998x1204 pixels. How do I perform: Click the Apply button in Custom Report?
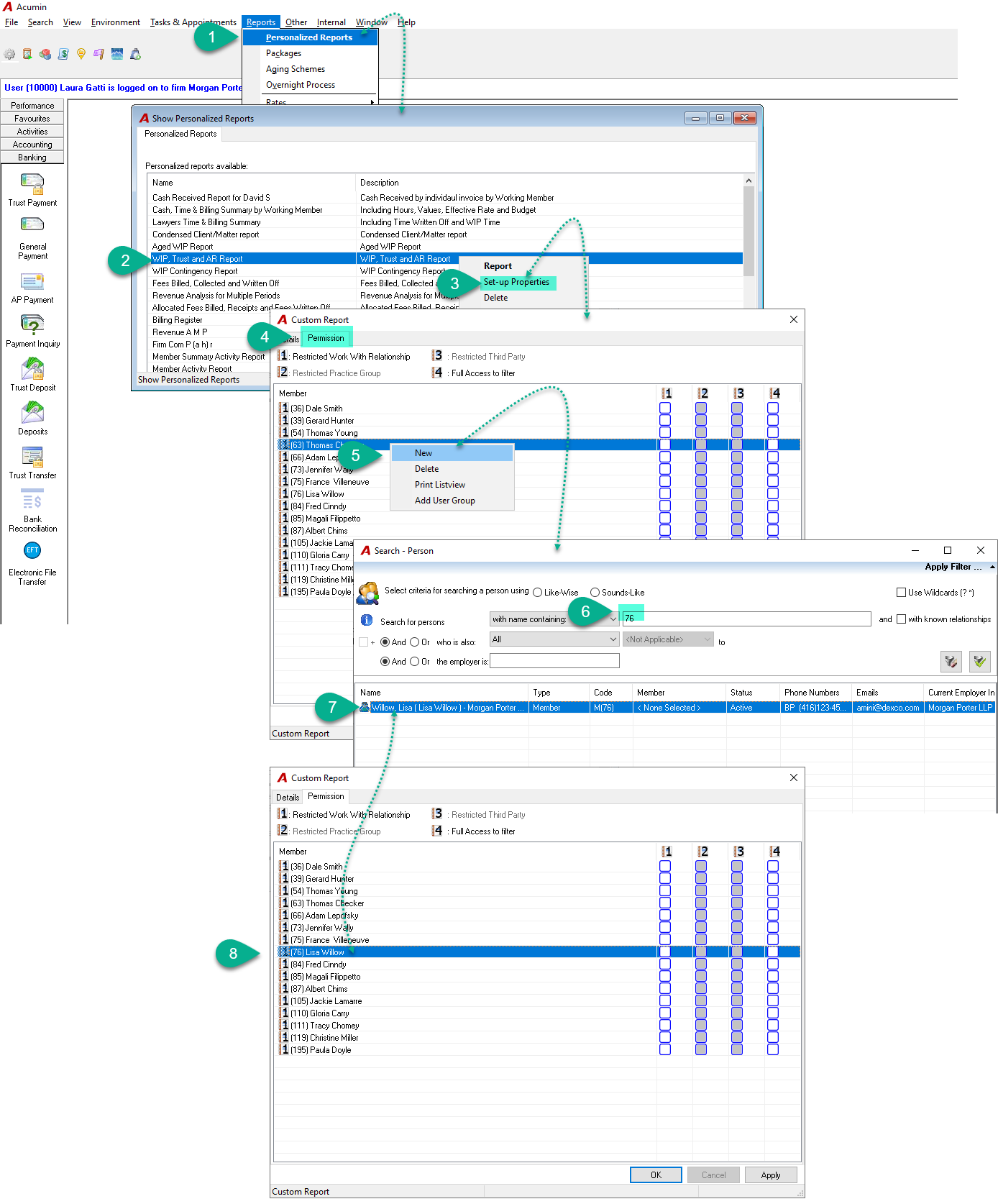tap(771, 1175)
